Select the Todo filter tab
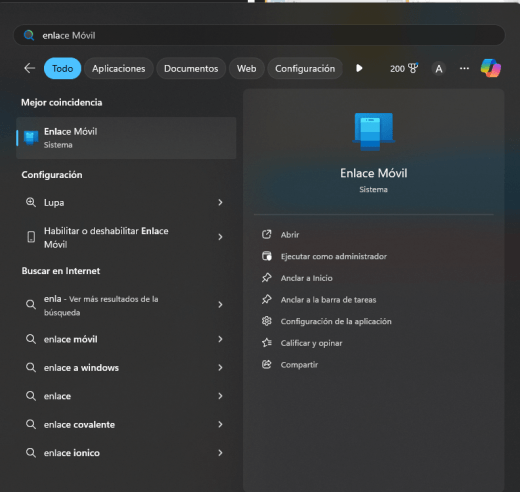The image size is (520, 492). click(62, 68)
